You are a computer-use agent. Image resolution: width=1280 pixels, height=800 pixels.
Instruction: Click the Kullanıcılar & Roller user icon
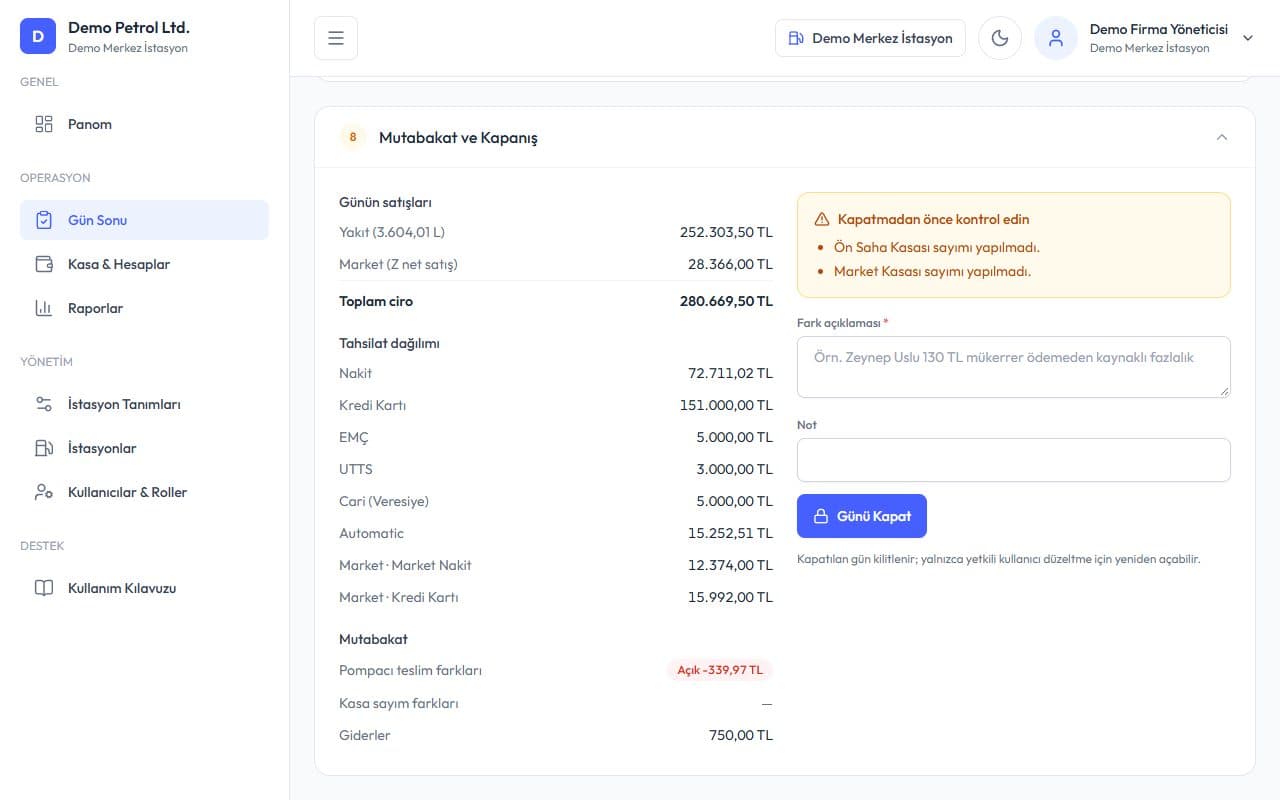pos(44,492)
